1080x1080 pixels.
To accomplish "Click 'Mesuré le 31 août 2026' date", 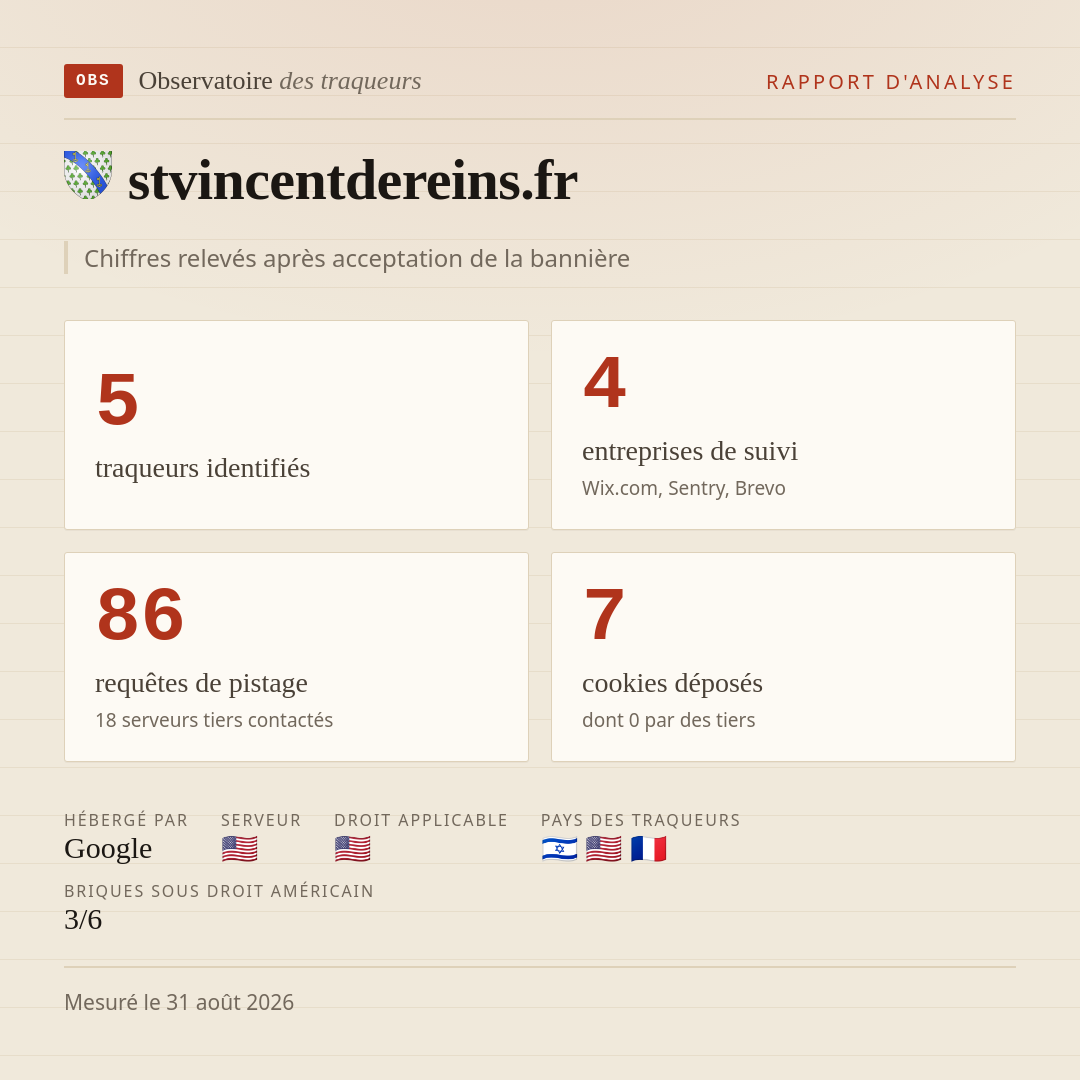I will 179,1002.
